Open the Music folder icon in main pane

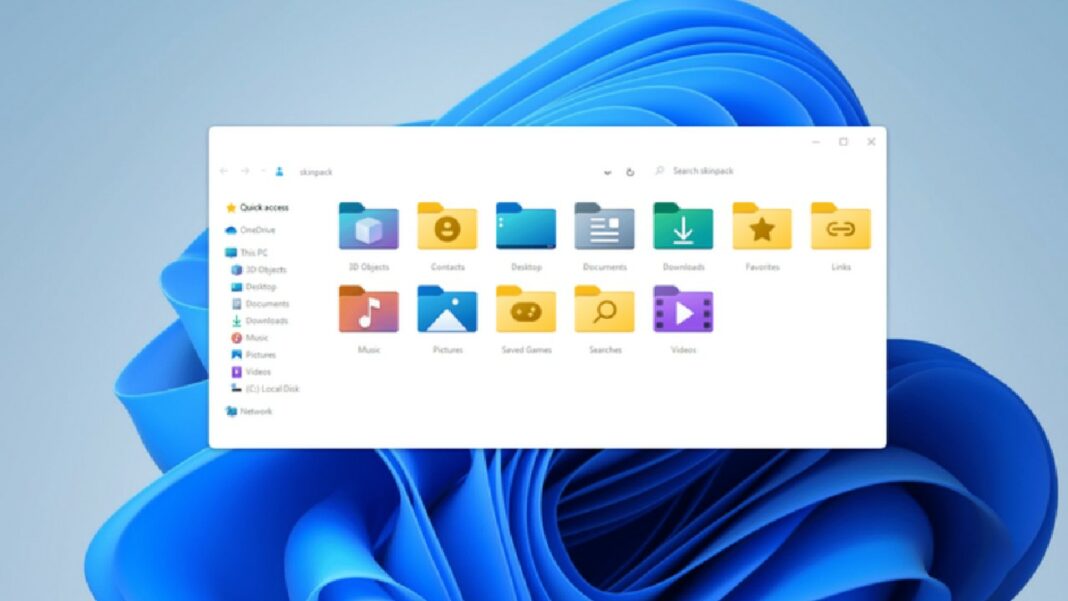pos(368,309)
